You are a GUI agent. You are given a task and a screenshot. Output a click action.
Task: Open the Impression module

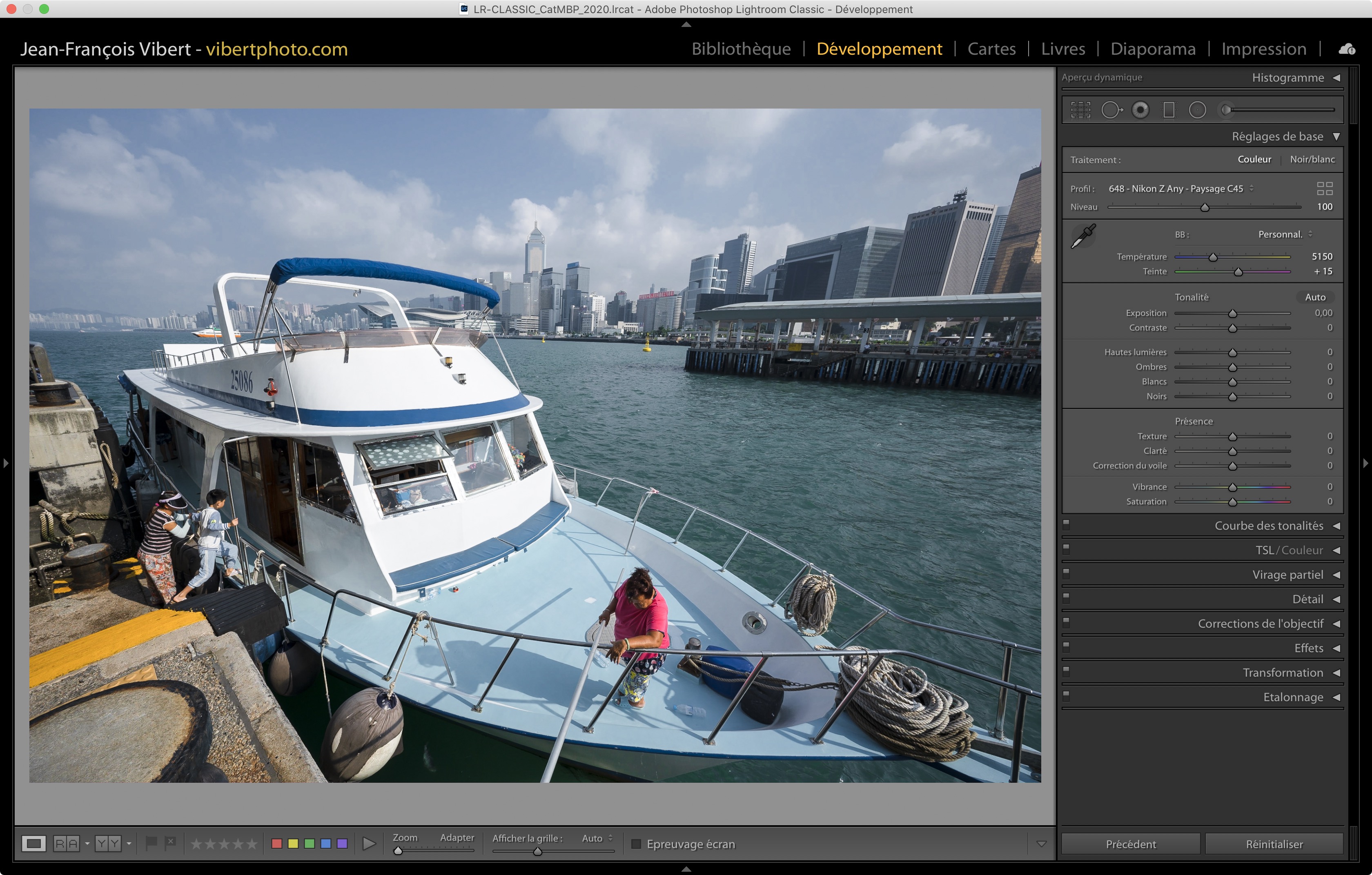point(1263,49)
